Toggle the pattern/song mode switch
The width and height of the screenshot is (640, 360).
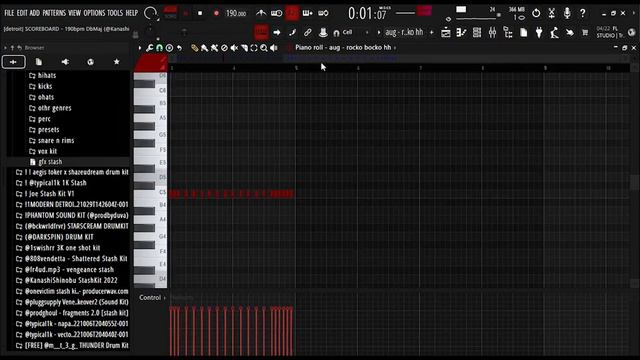[x=170, y=13]
